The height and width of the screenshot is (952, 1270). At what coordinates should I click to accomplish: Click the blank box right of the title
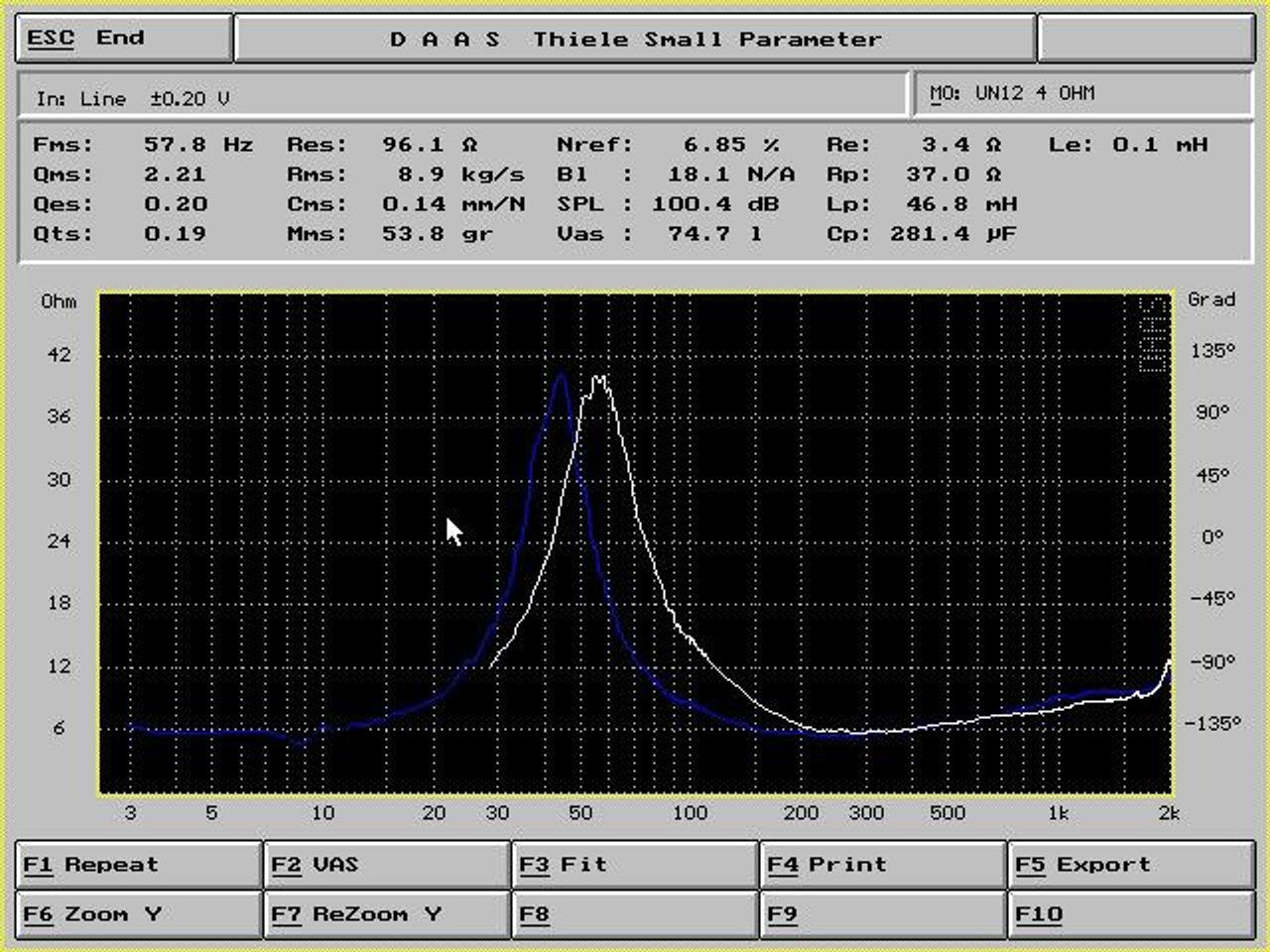click(x=1145, y=40)
